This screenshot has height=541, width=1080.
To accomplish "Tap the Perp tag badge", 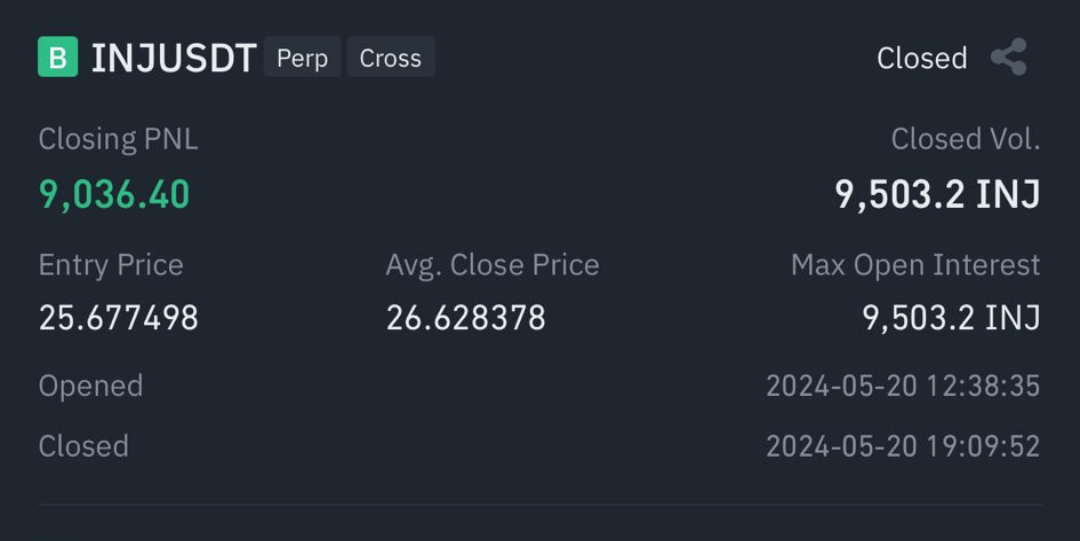I will 302,58.
